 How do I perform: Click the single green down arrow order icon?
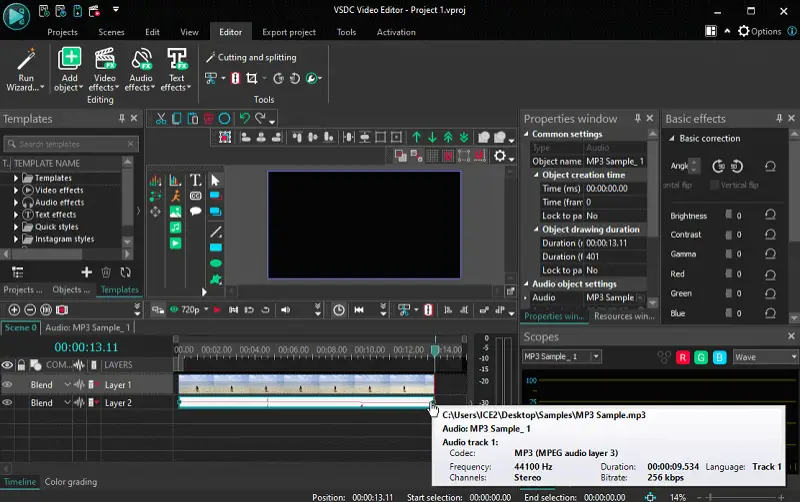[x=432, y=137]
